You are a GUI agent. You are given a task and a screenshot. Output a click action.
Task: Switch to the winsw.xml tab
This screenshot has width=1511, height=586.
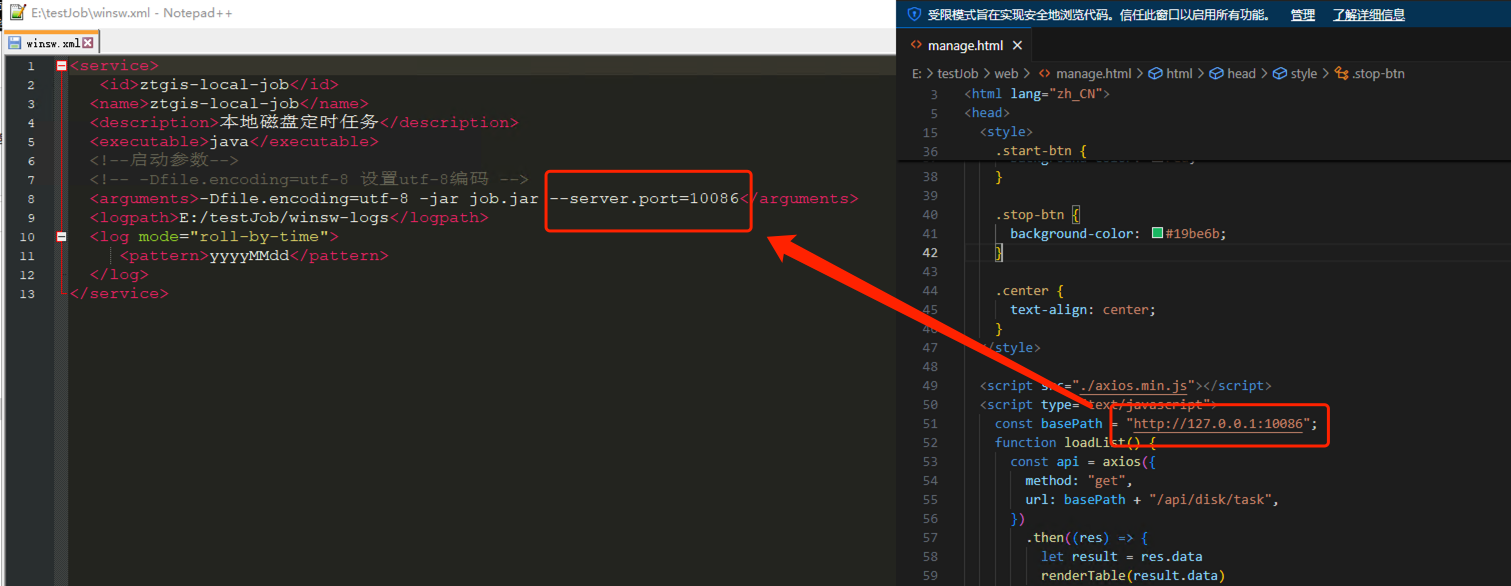coord(53,43)
